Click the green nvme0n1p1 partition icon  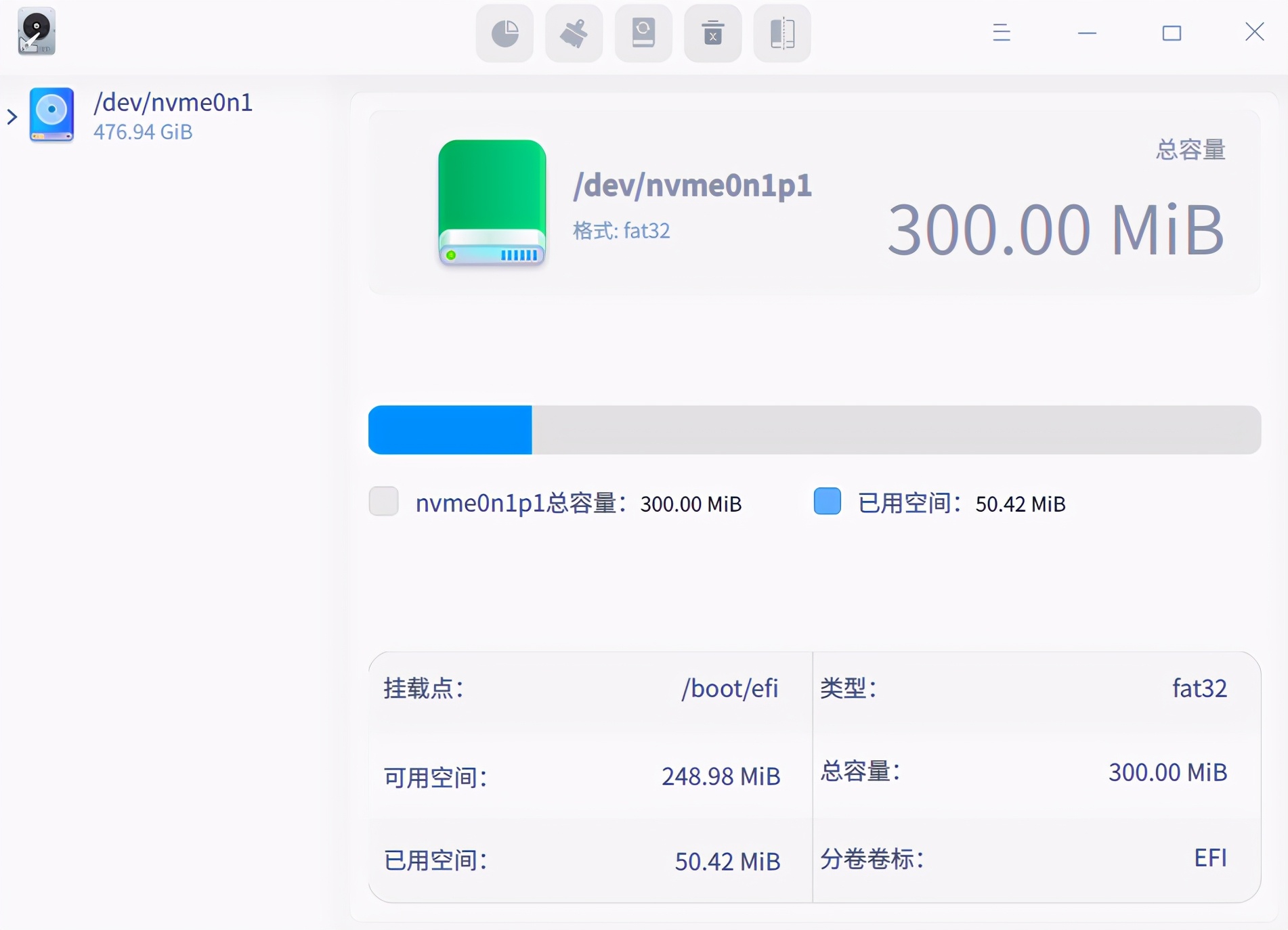pyautogui.click(x=492, y=202)
